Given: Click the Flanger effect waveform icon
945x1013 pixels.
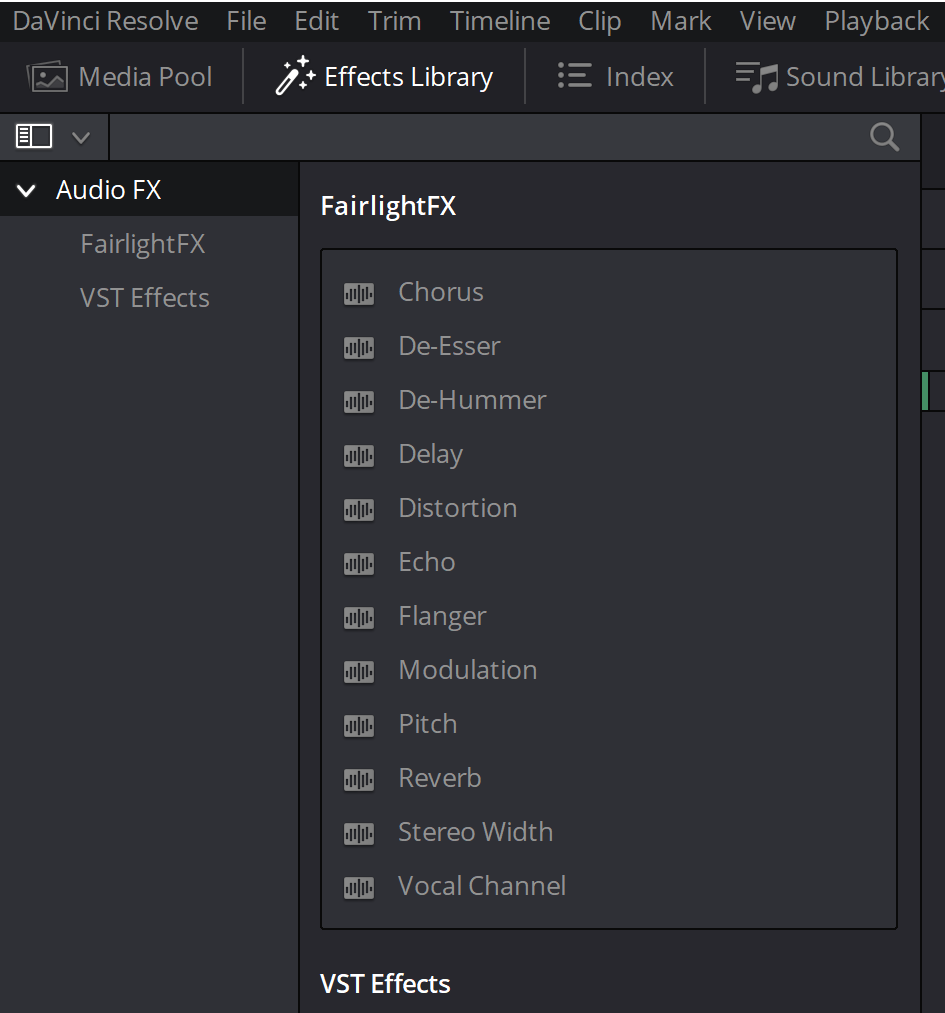Looking at the screenshot, I should pos(358,618).
